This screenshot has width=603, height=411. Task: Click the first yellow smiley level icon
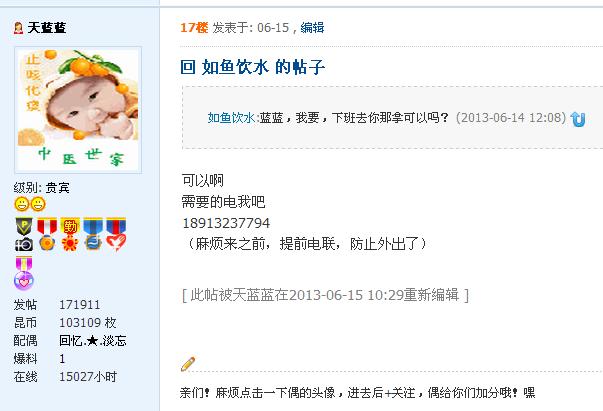coord(22,204)
